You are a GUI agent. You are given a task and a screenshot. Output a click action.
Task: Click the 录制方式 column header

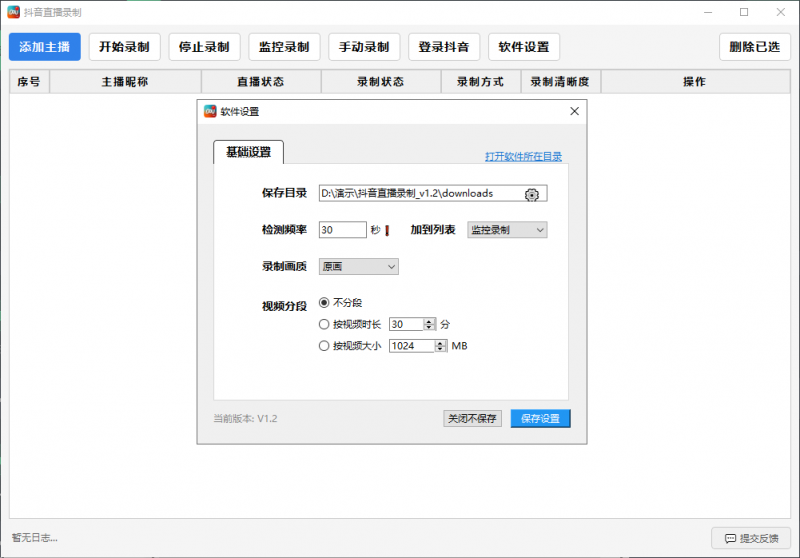[x=481, y=82]
